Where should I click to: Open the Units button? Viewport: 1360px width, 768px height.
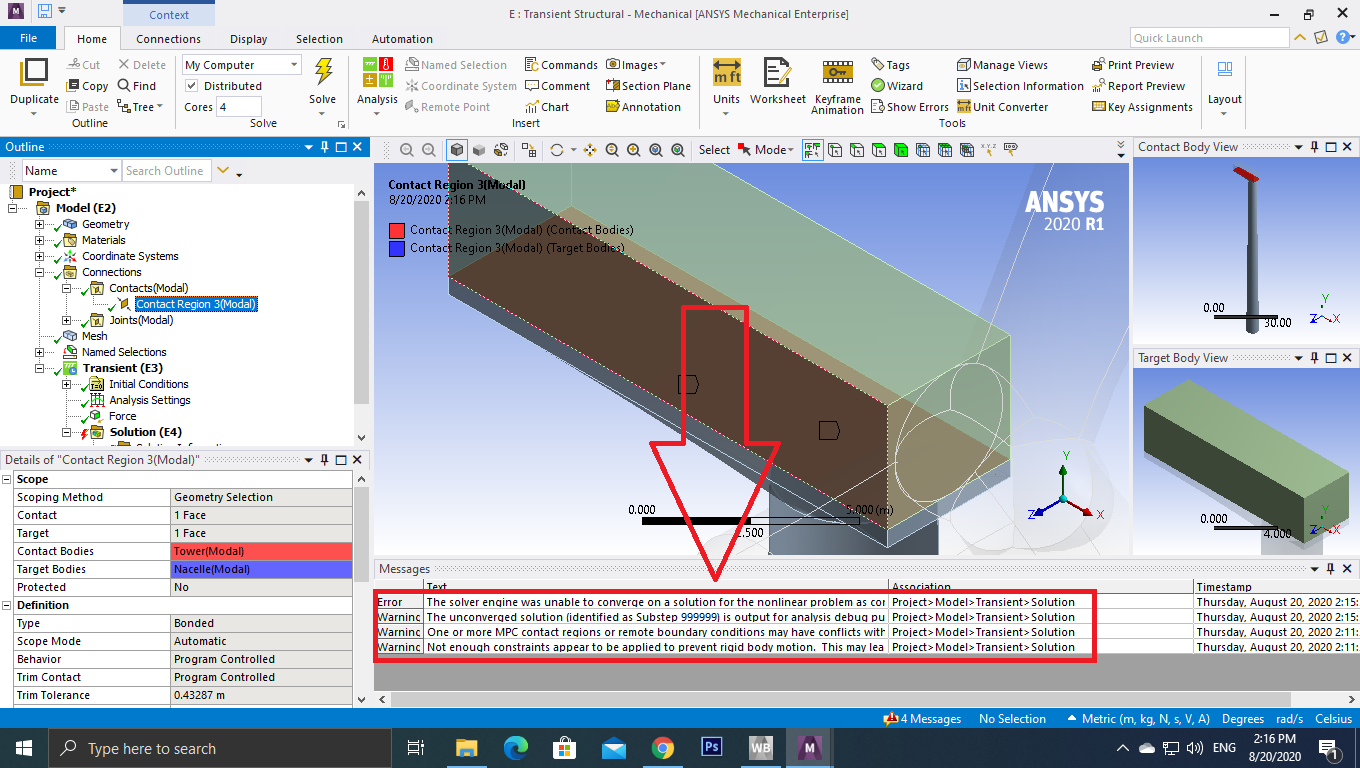726,82
